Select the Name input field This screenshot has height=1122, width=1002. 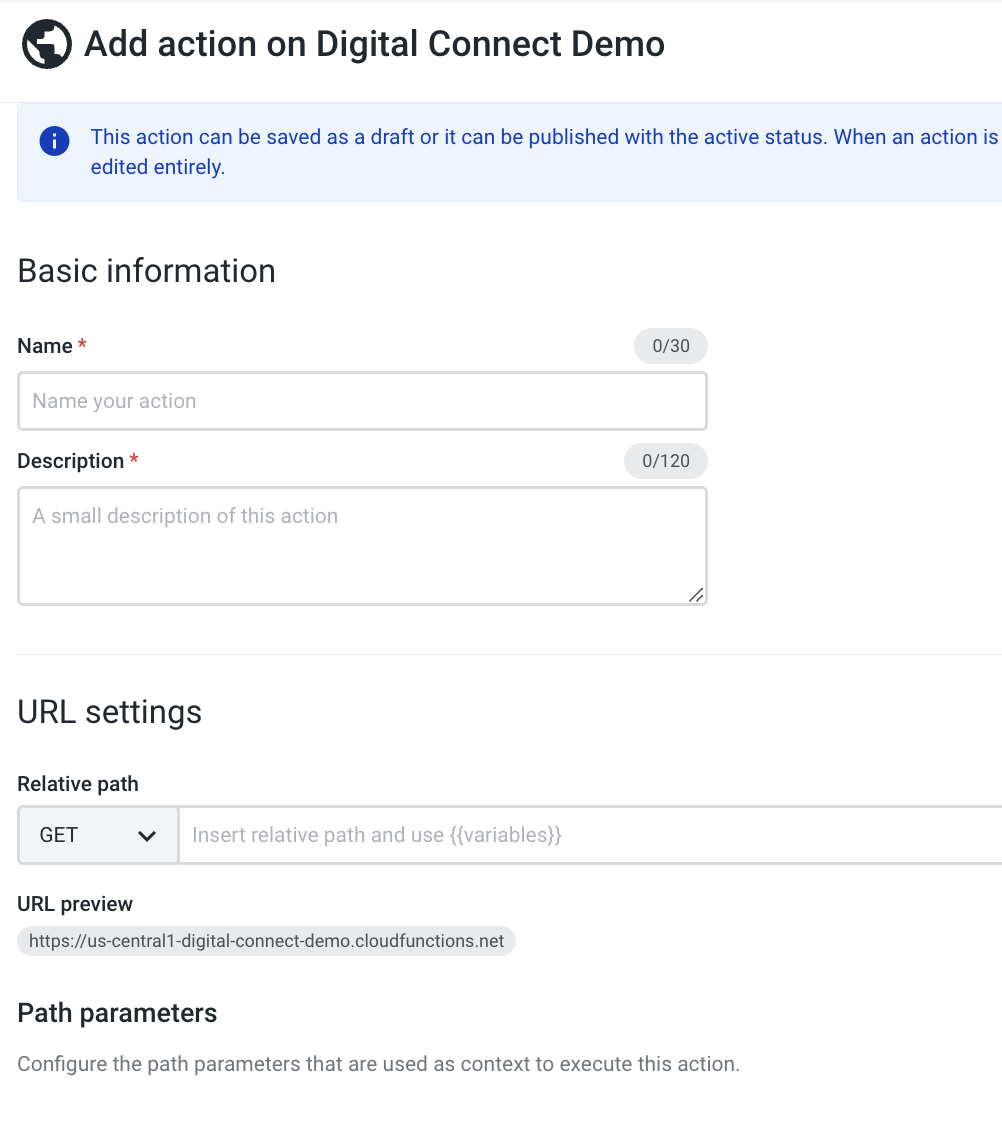click(362, 400)
